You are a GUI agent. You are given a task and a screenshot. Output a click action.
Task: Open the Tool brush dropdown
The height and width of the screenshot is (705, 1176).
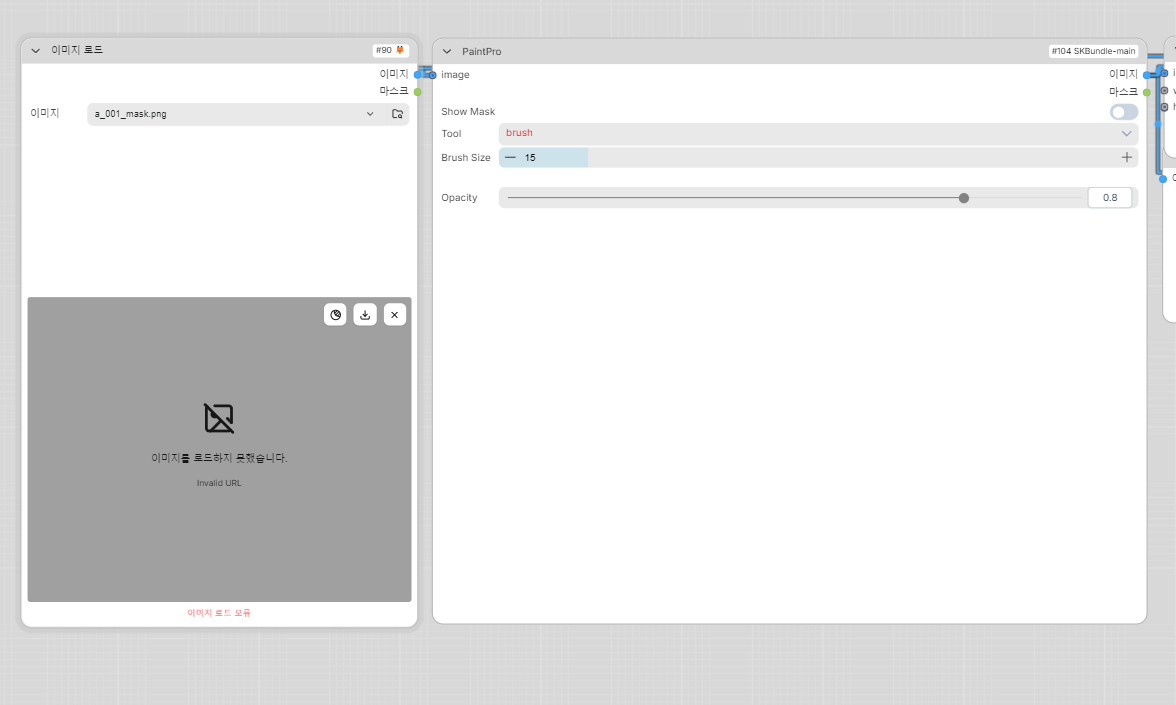tap(818, 134)
